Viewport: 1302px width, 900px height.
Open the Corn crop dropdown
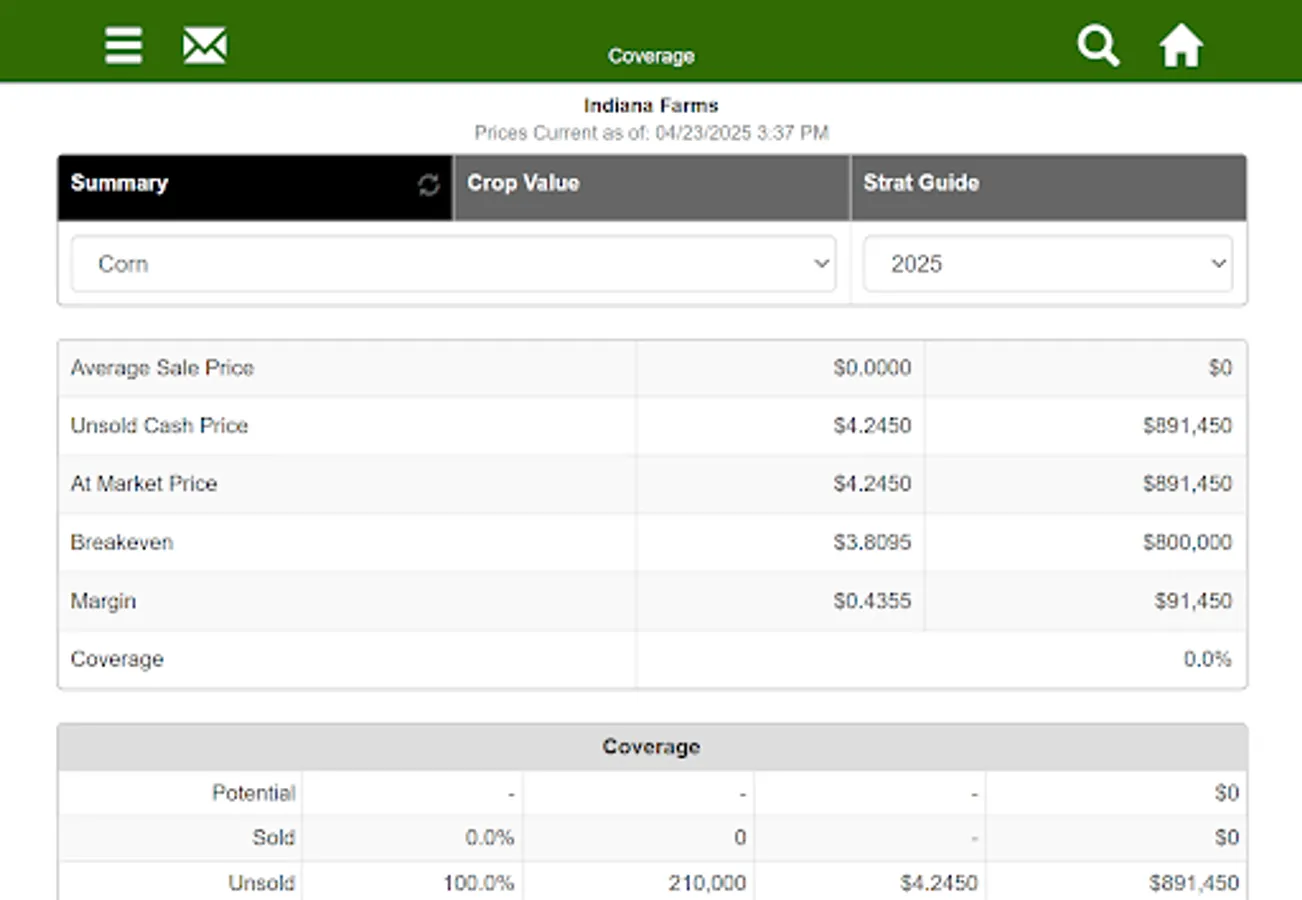click(453, 264)
